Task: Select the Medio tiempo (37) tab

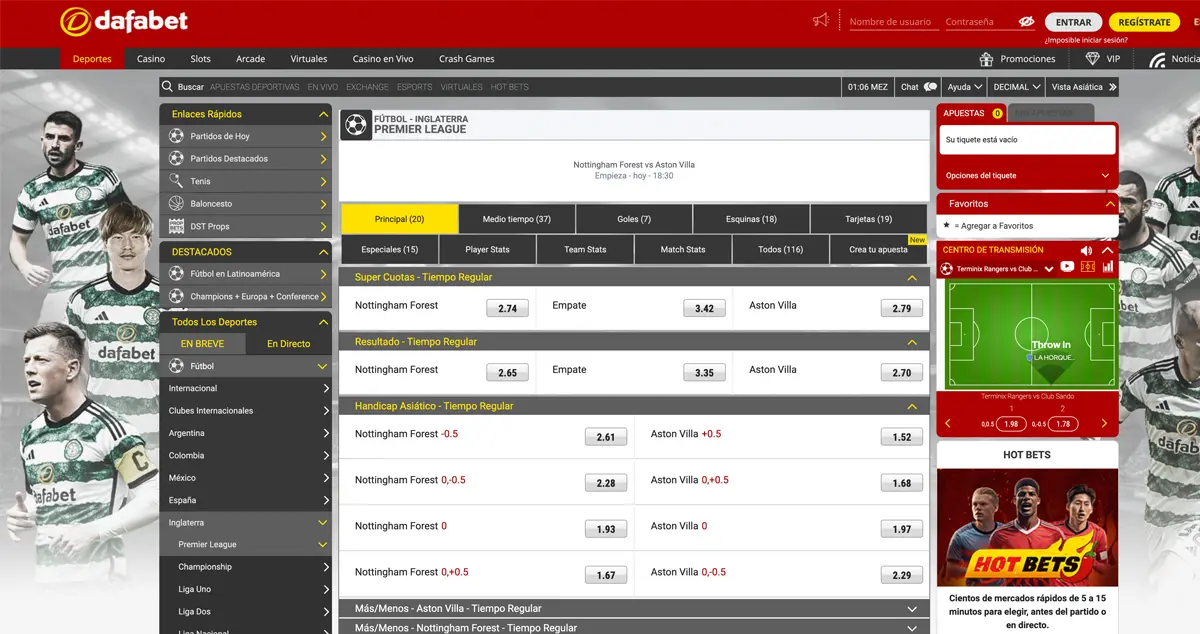Action: tap(517, 219)
